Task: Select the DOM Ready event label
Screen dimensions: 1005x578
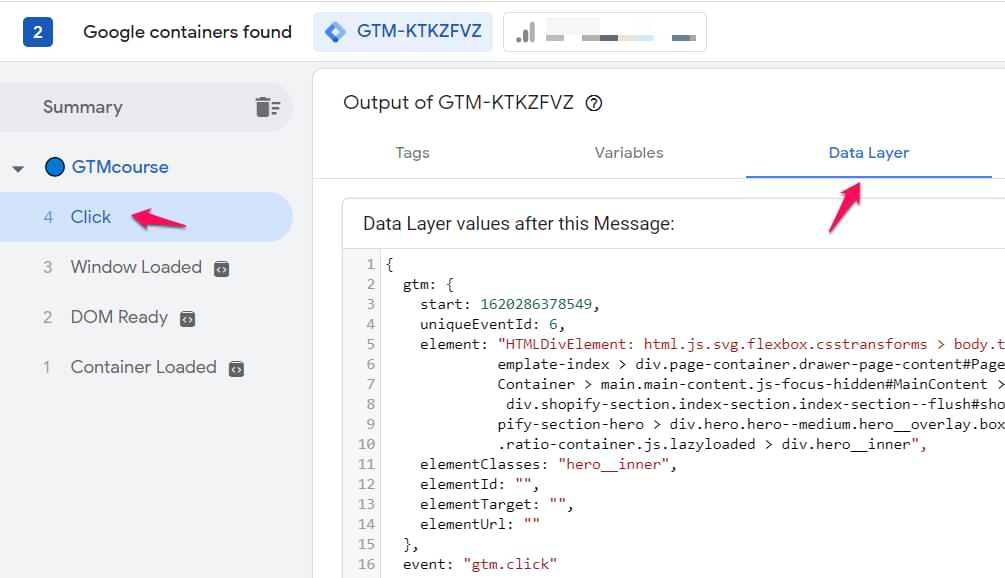Action: pyautogui.click(x=119, y=317)
